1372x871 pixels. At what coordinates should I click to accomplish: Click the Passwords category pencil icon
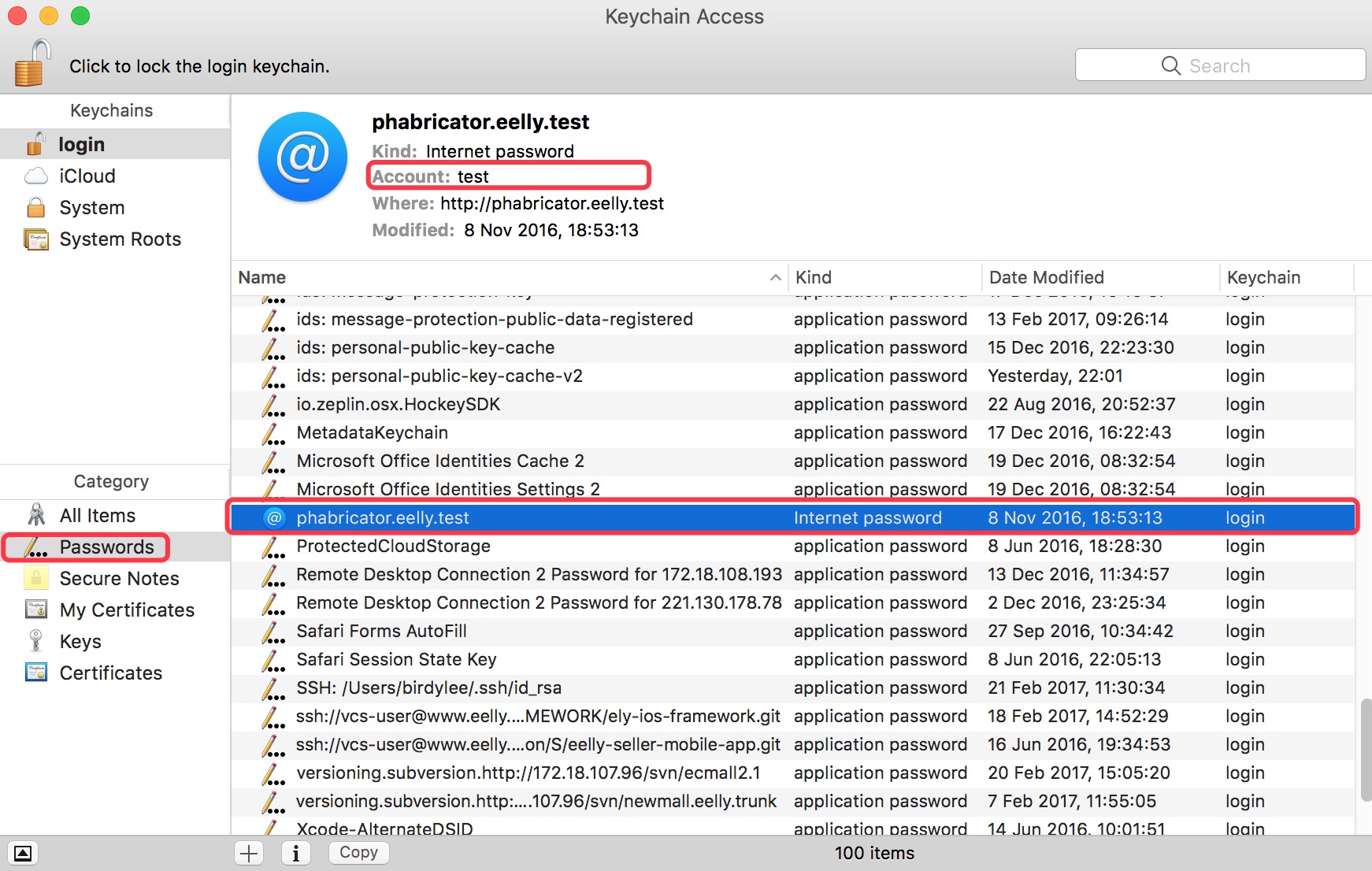click(36, 547)
